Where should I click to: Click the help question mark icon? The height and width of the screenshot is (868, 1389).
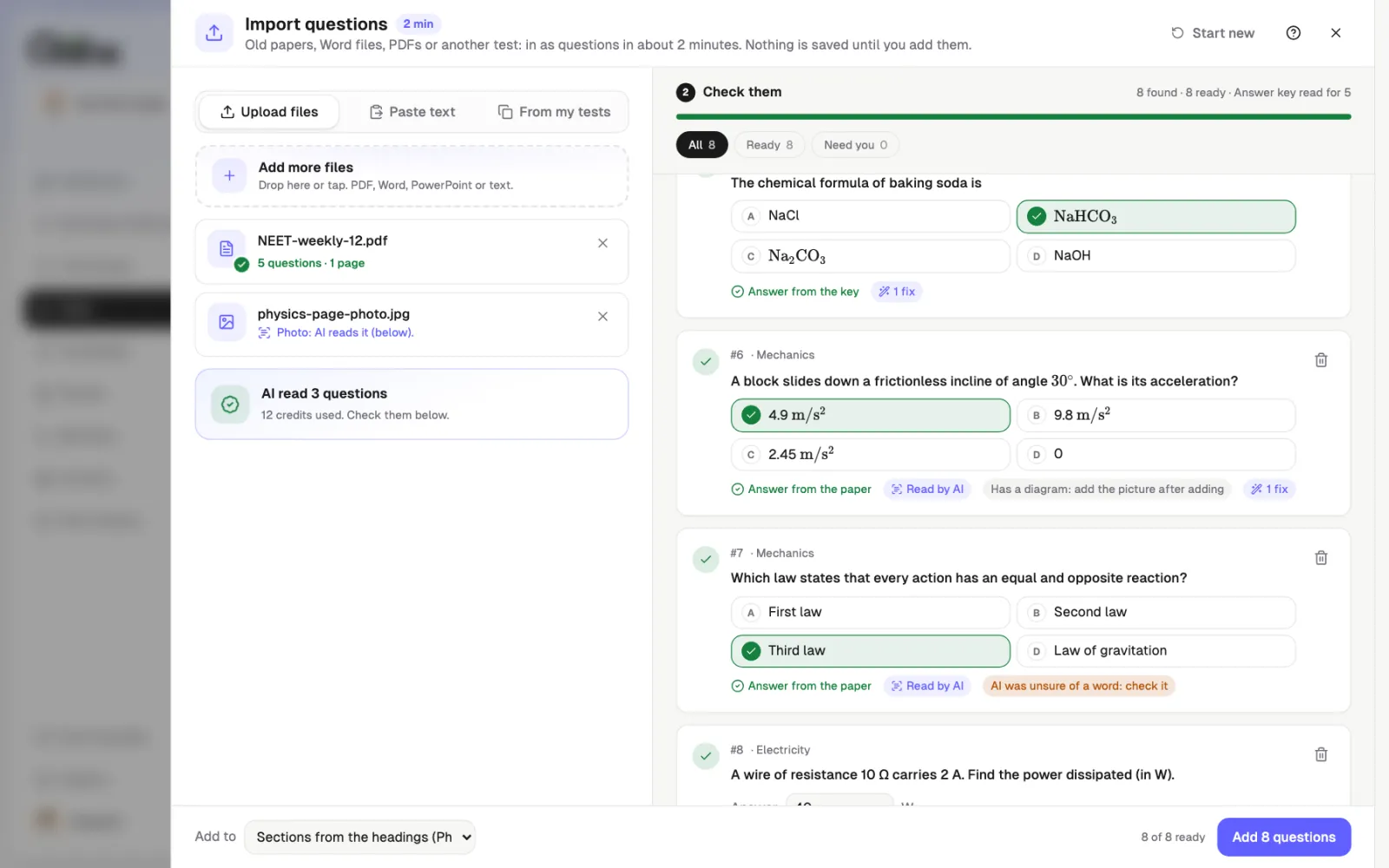1294,33
